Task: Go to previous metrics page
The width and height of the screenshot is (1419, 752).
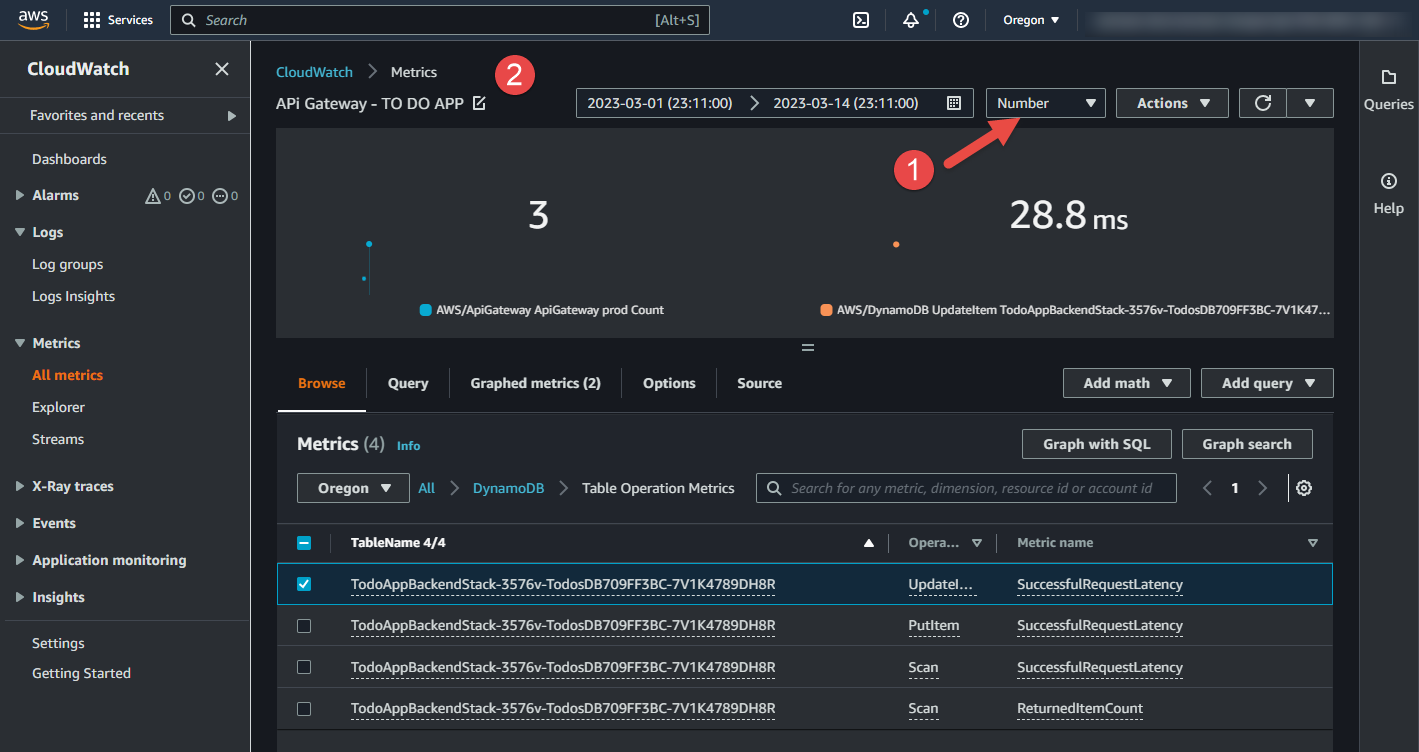Action: [x=1207, y=488]
